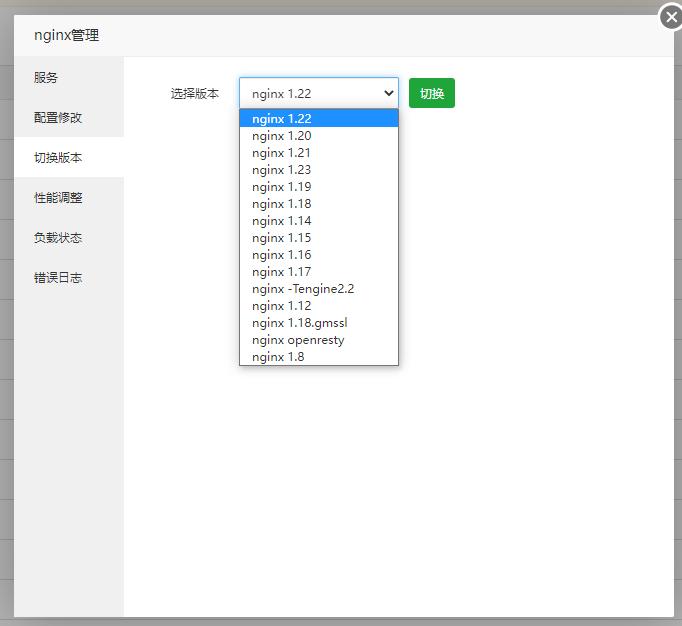Screen dimensions: 682x626
Task: Pick nginx -Tengine2.2 option
Action: click(303, 289)
